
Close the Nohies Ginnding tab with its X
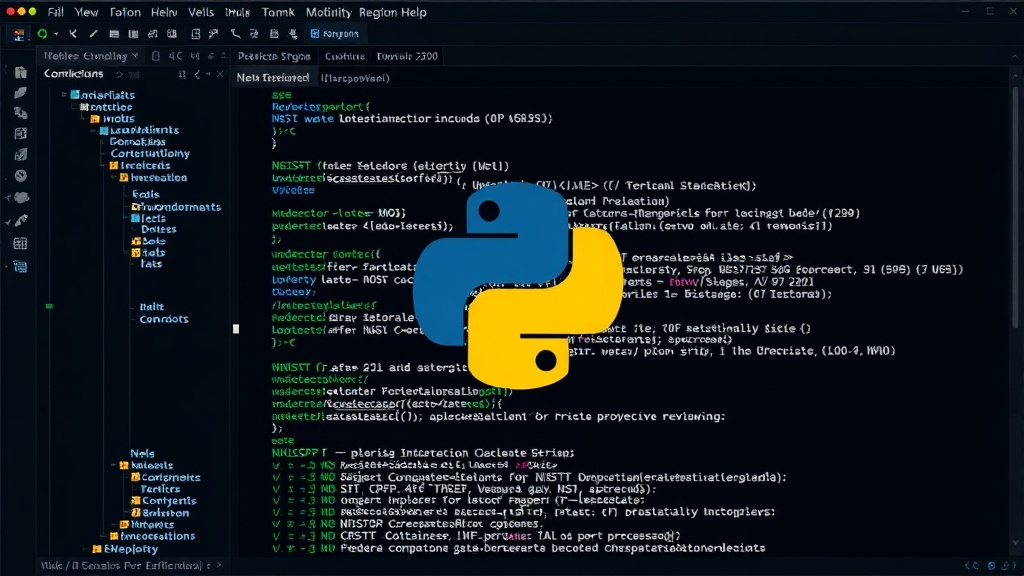click(x=135, y=56)
